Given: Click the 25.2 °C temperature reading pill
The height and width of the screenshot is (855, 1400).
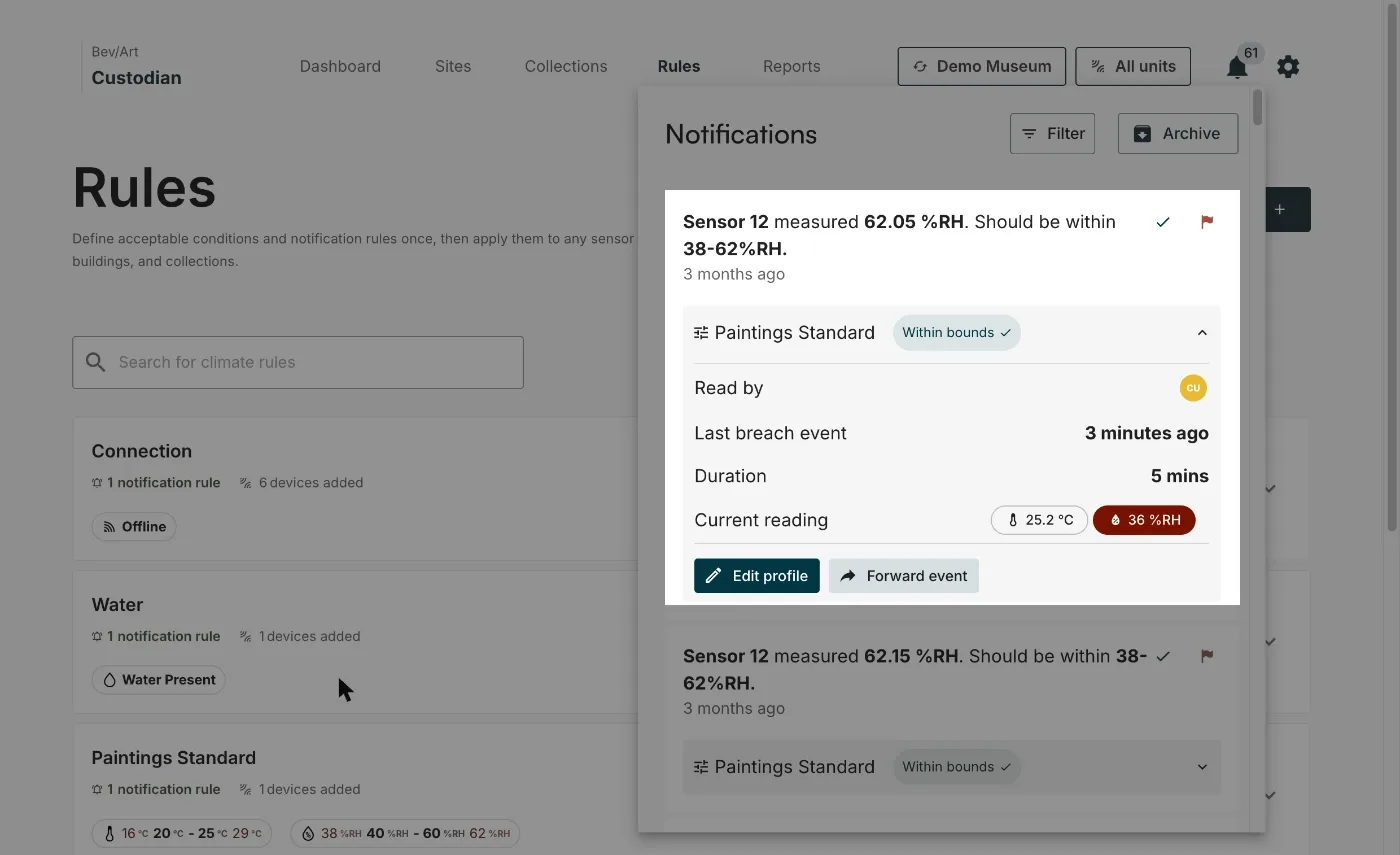Looking at the screenshot, I should point(1039,520).
